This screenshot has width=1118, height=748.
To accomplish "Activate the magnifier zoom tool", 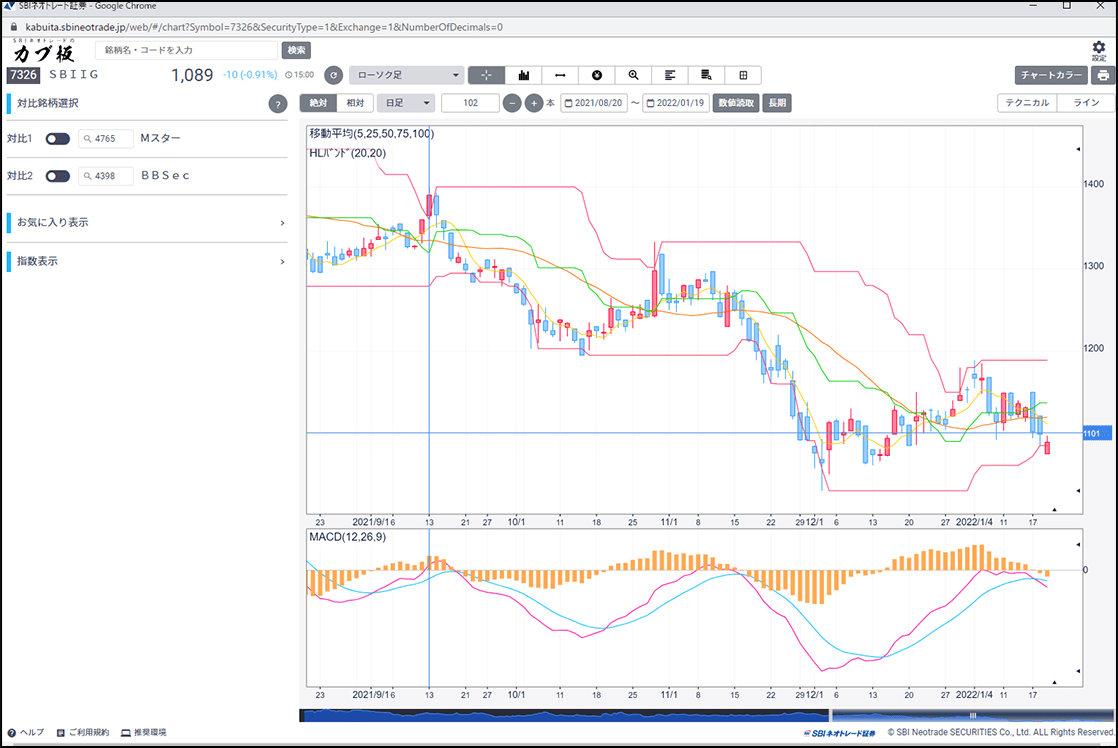I will point(633,75).
